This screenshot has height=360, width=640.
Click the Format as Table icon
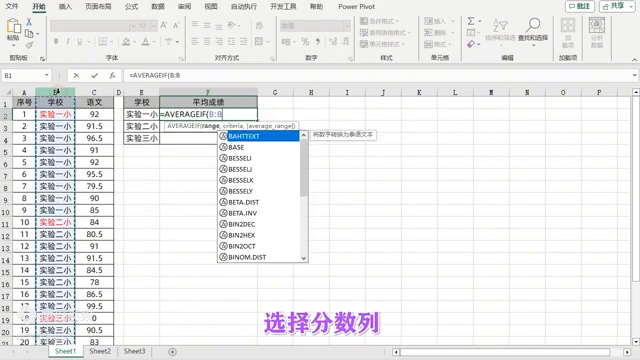click(364, 33)
